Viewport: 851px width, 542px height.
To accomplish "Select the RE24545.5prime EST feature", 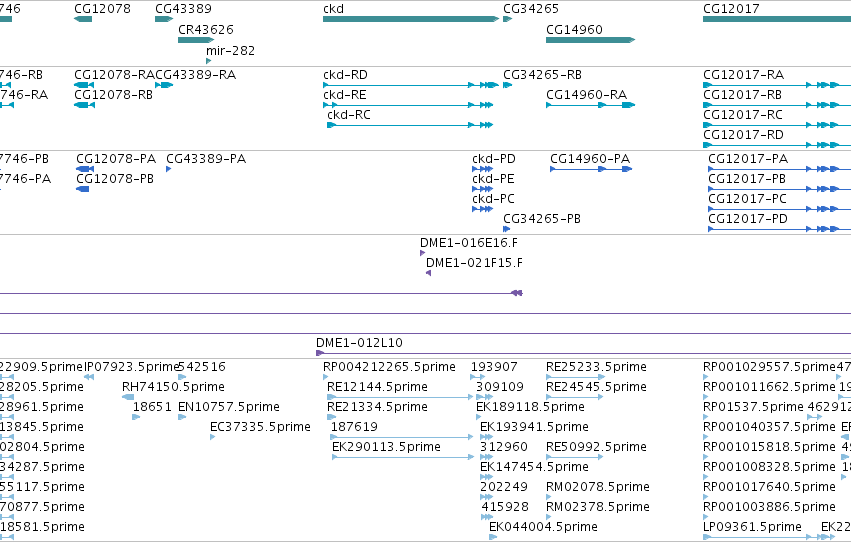I will [575, 397].
